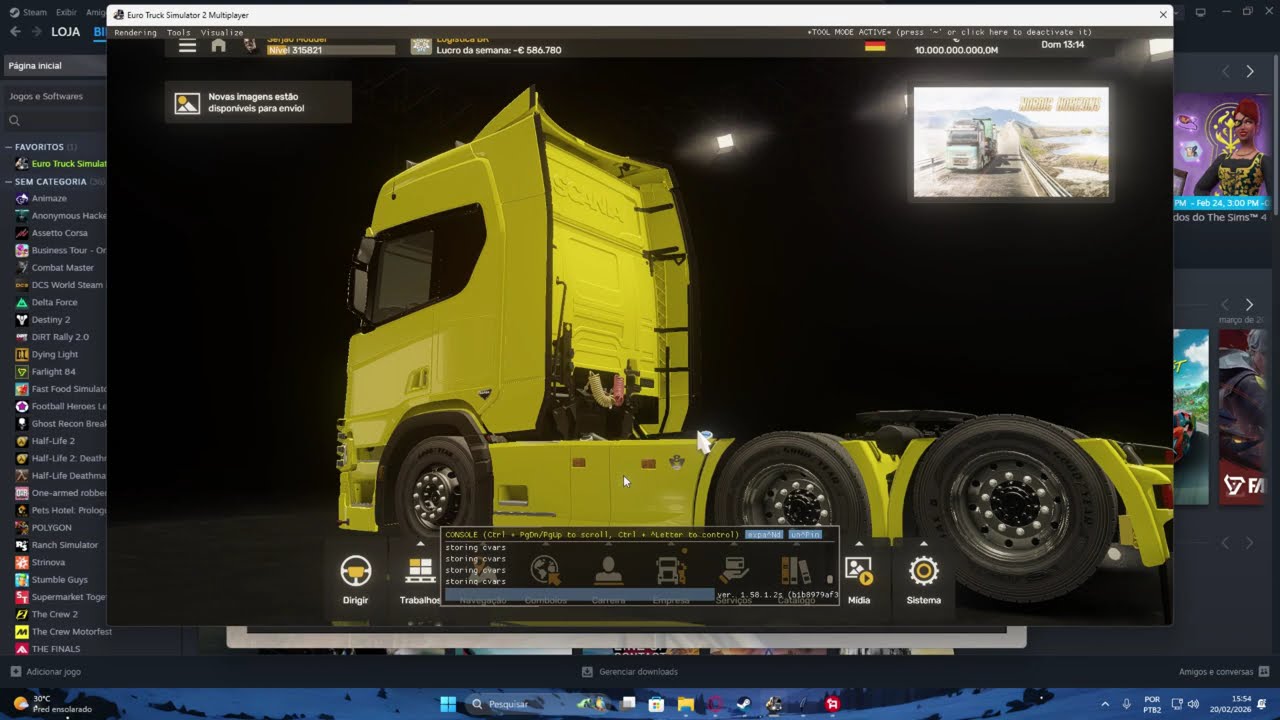Deactivate tool mode via the TOOL MODE ACTIVE text

point(949,32)
